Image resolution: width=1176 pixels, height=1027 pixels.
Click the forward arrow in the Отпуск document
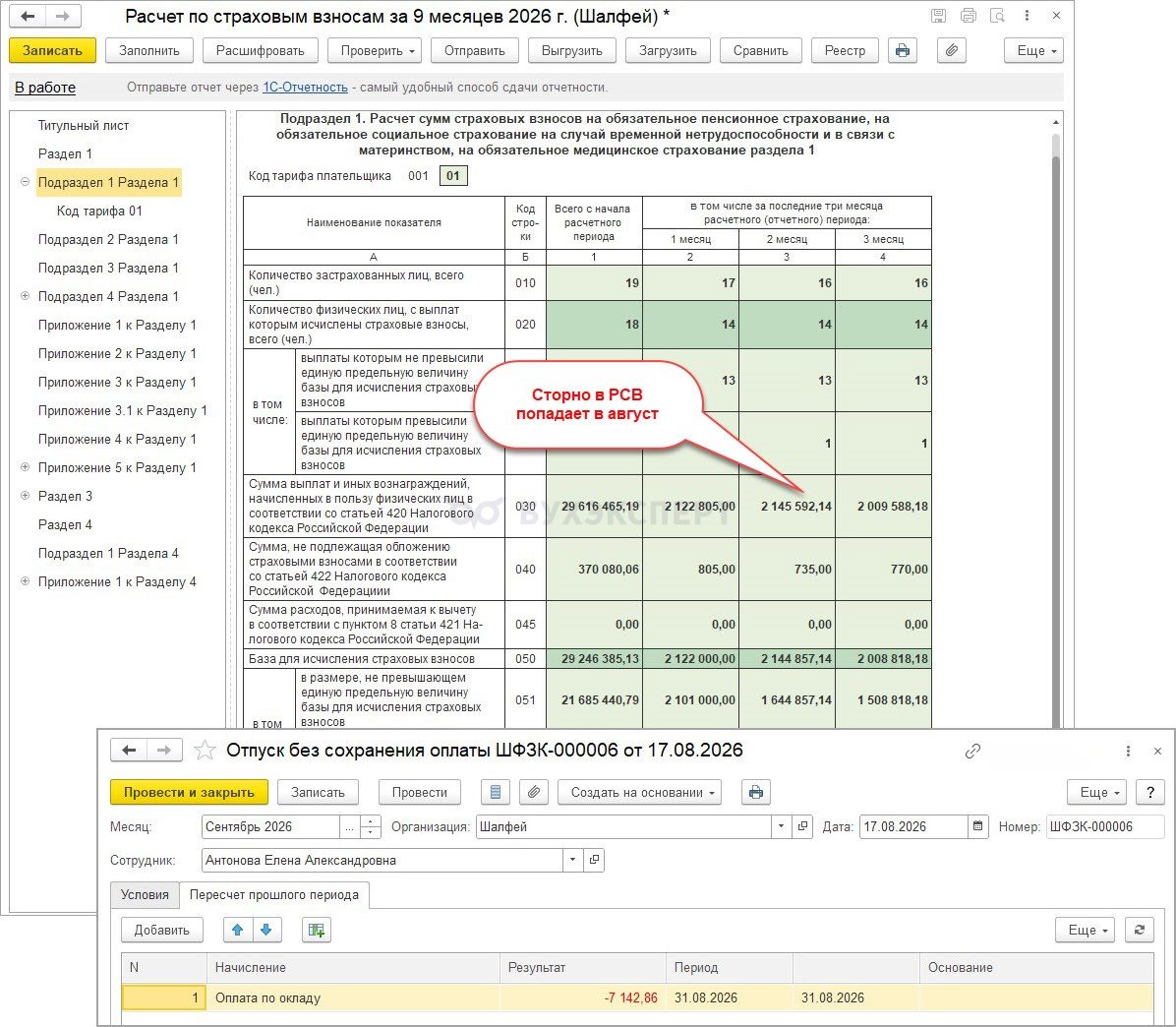click(163, 751)
